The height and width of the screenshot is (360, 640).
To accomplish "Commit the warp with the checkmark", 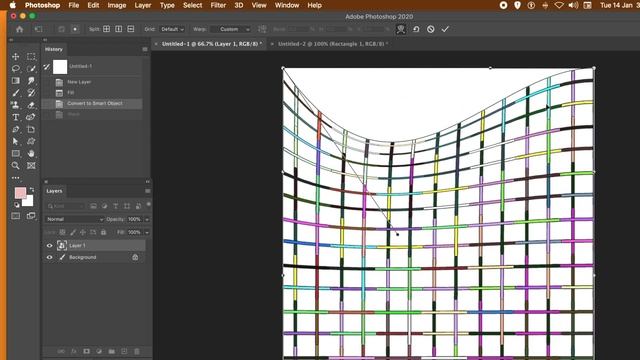I will 445,29.
